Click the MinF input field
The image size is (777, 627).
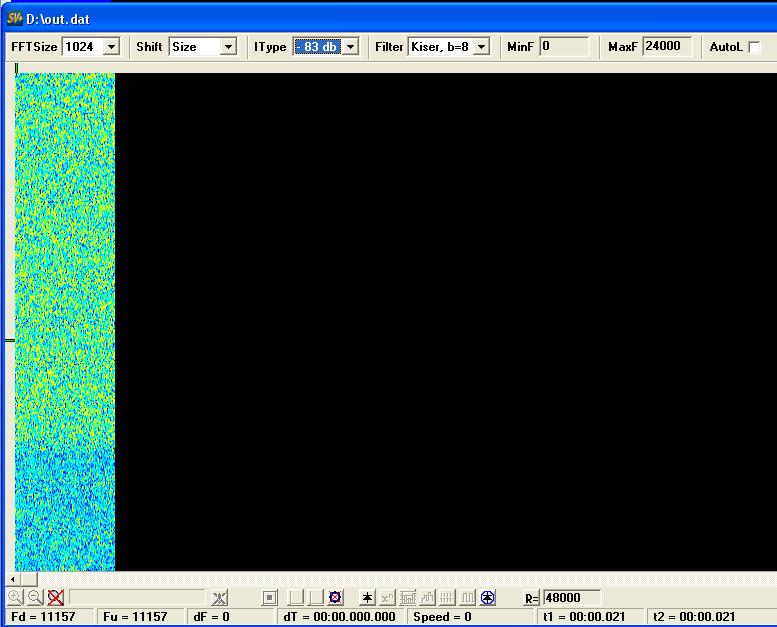click(x=564, y=47)
